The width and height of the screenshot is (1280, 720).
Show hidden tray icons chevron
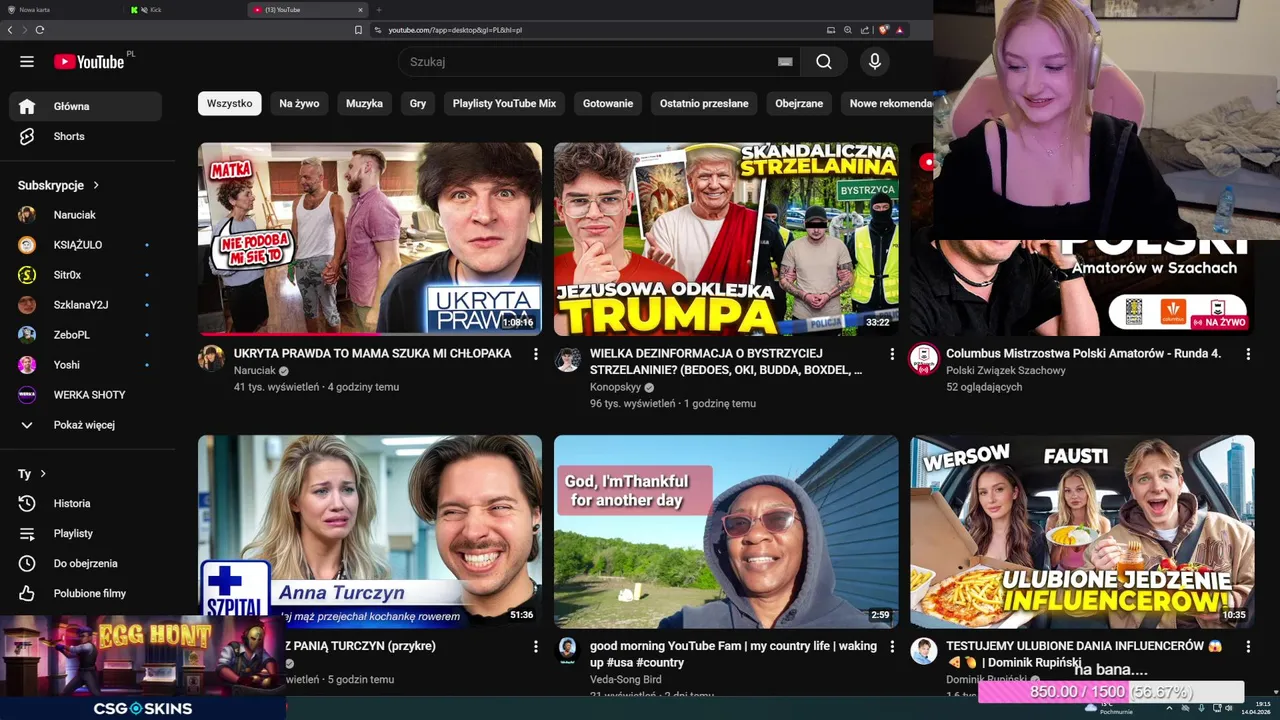pos(1168,708)
